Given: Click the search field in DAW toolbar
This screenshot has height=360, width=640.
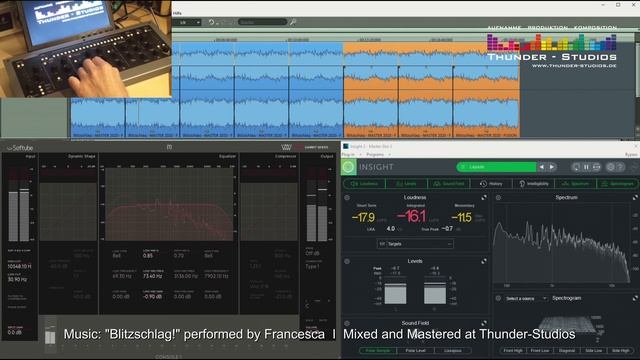Looking at the screenshot, I should point(262,22).
